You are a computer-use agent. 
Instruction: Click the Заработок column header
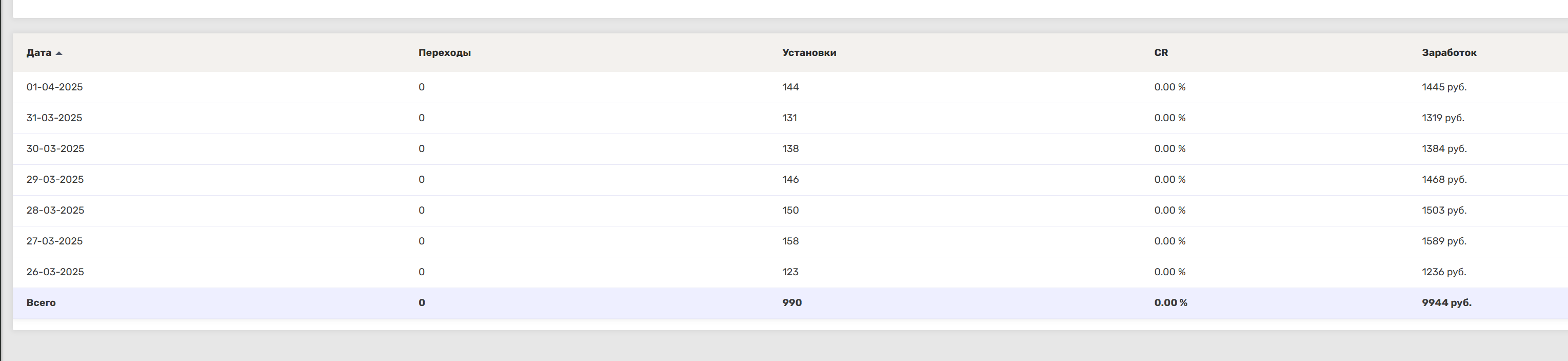click(x=1448, y=53)
